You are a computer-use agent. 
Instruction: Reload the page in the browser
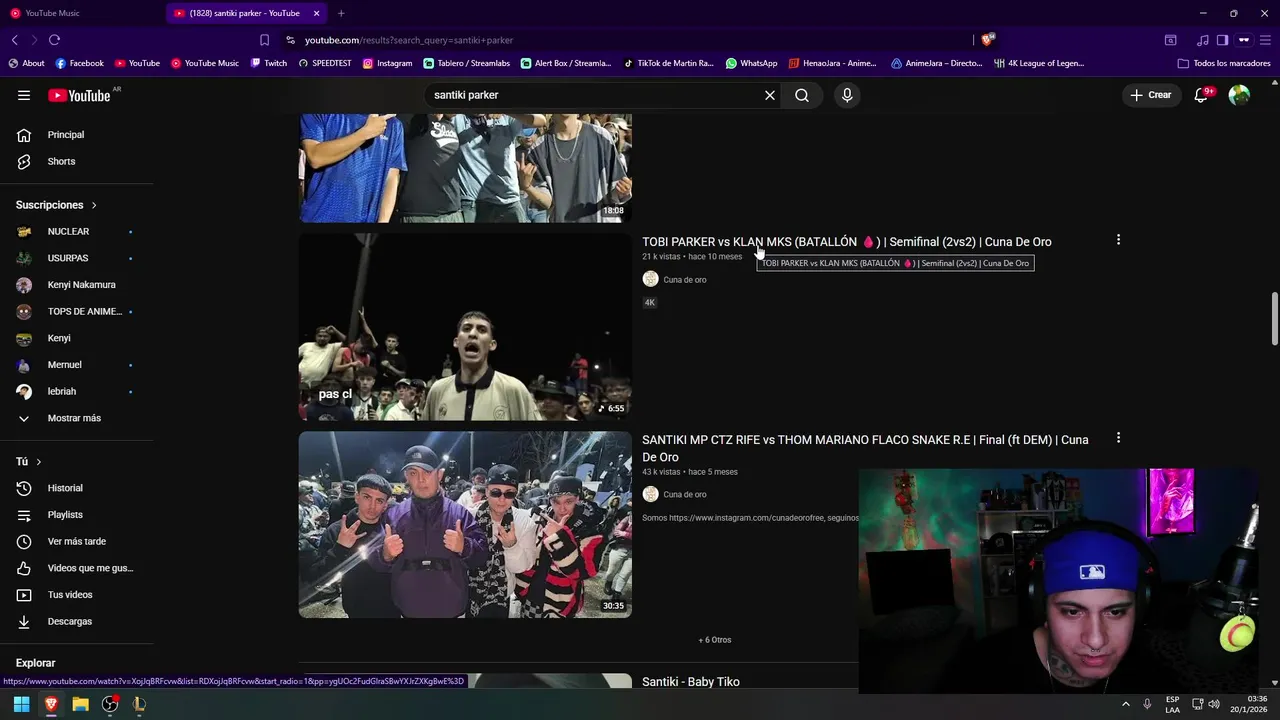[54, 40]
